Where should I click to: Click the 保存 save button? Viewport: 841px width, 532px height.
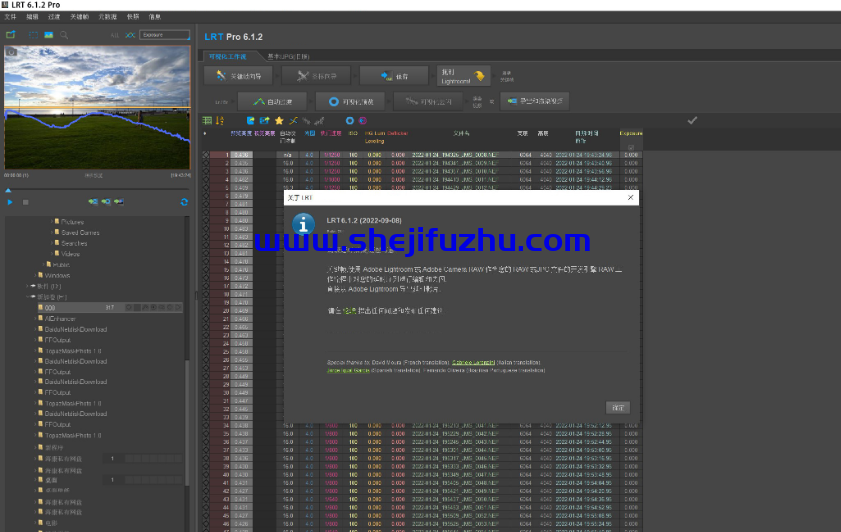pyautogui.click(x=394, y=76)
